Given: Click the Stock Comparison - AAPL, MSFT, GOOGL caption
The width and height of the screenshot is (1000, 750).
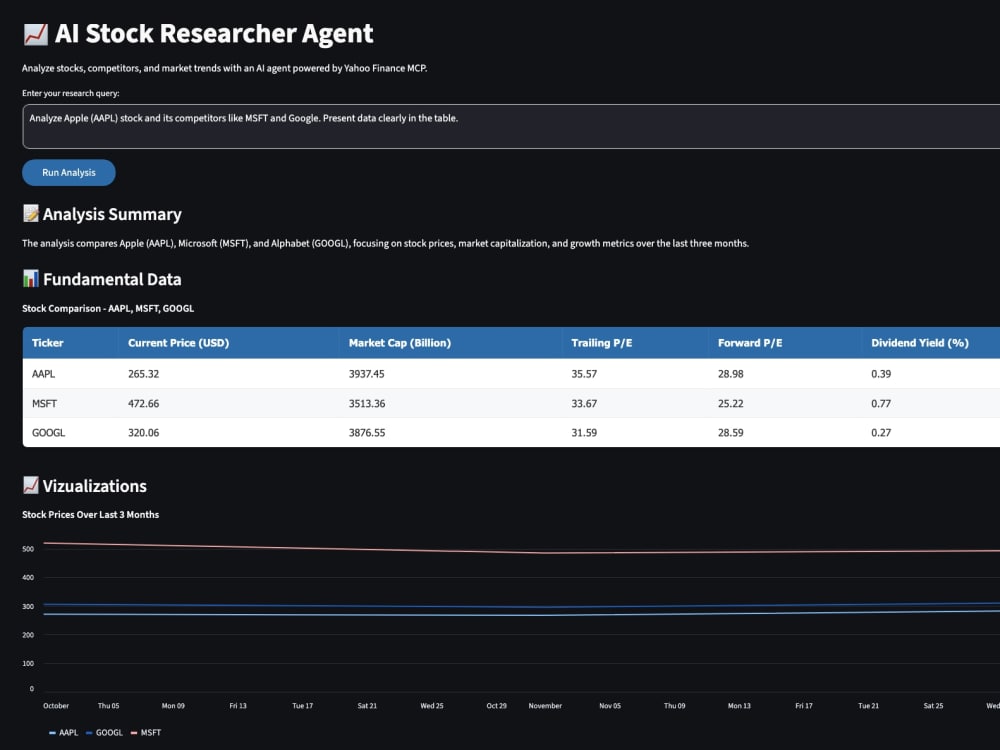Looking at the screenshot, I should [108, 309].
